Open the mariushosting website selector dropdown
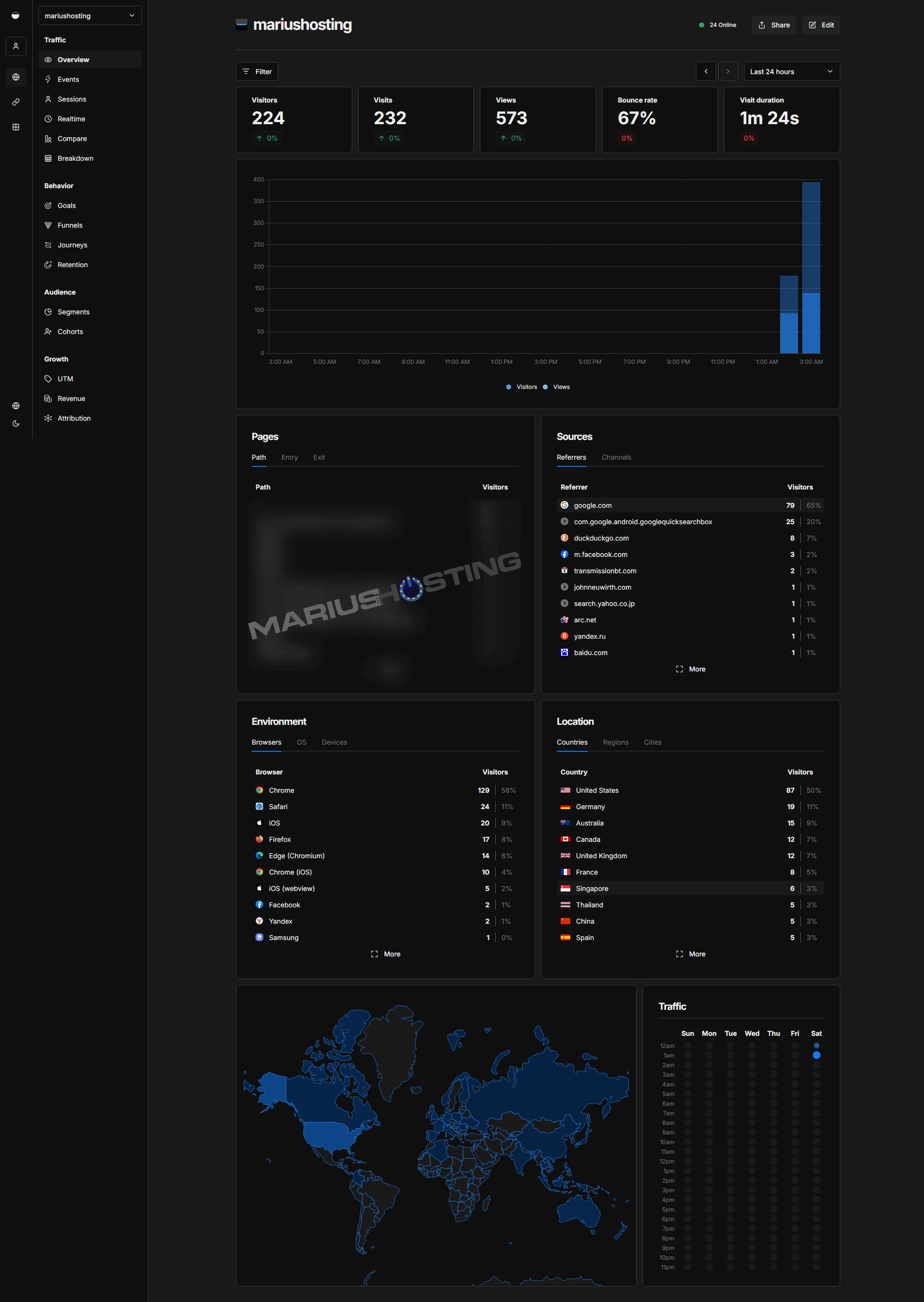This screenshot has height=1302, width=924. (x=90, y=16)
